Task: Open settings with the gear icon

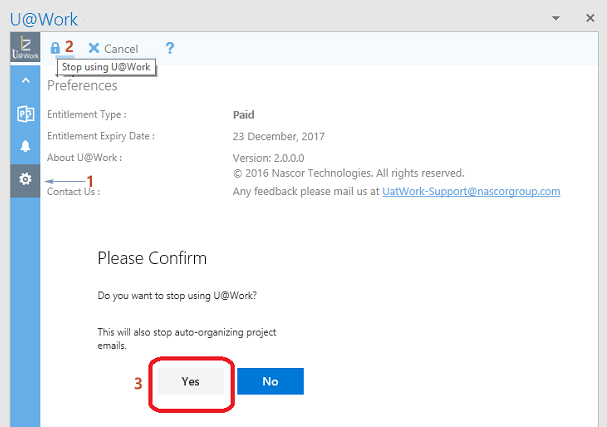Action: pos(25,180)
